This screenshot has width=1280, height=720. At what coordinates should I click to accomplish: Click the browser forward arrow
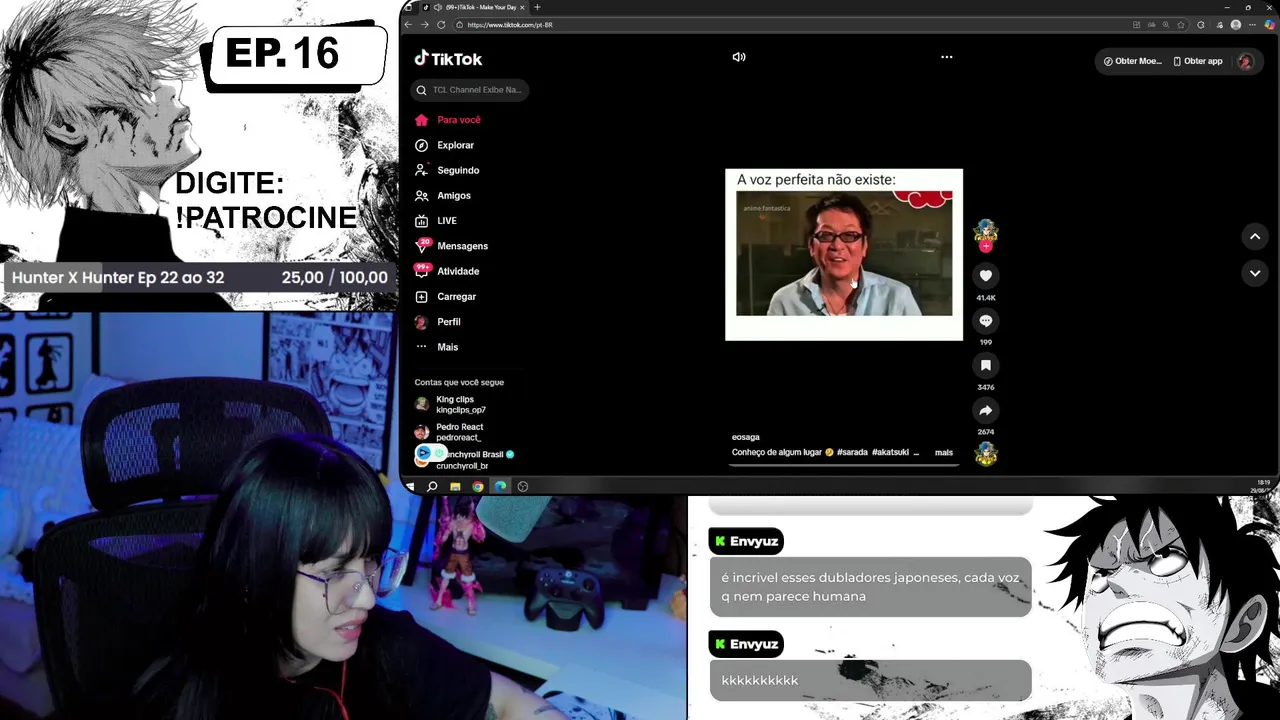click(424, 25)
